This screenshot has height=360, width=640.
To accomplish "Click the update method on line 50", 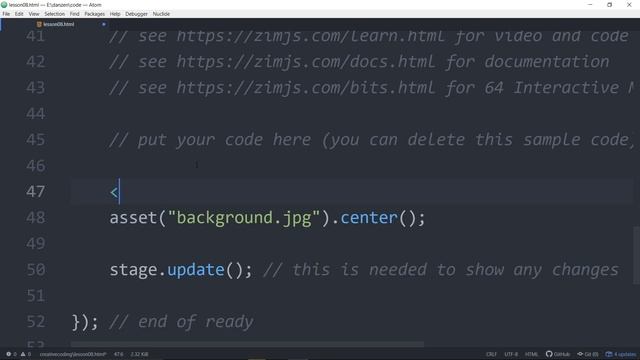I will pos(196,270).
